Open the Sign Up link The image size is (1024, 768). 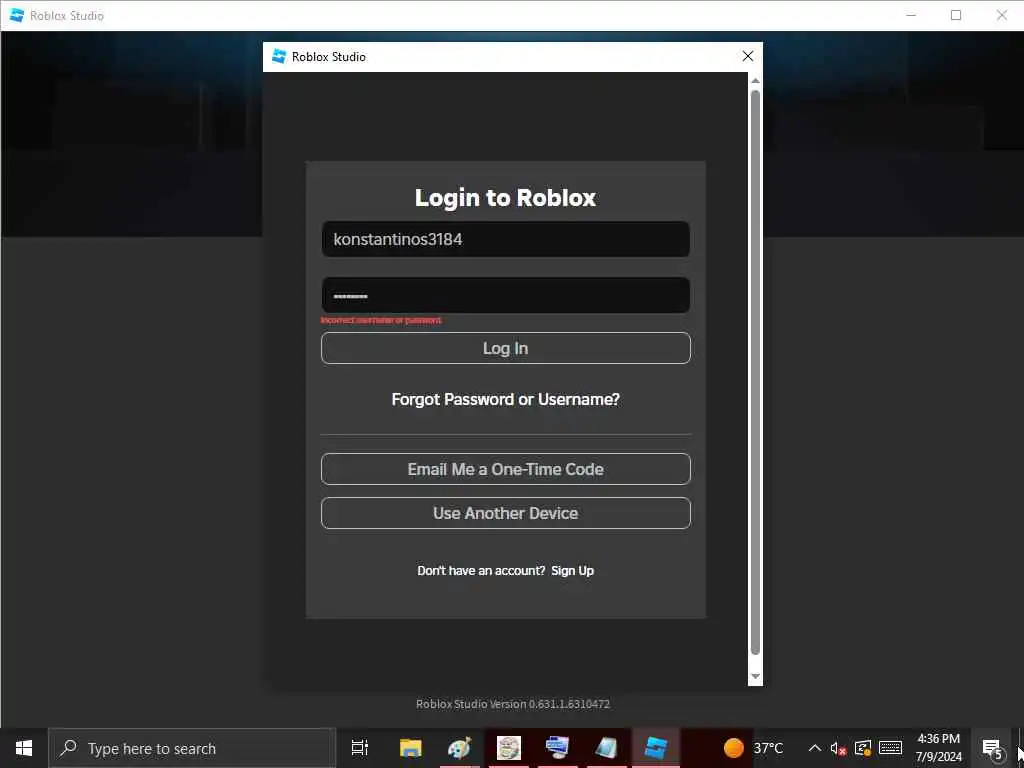point(572,571)
